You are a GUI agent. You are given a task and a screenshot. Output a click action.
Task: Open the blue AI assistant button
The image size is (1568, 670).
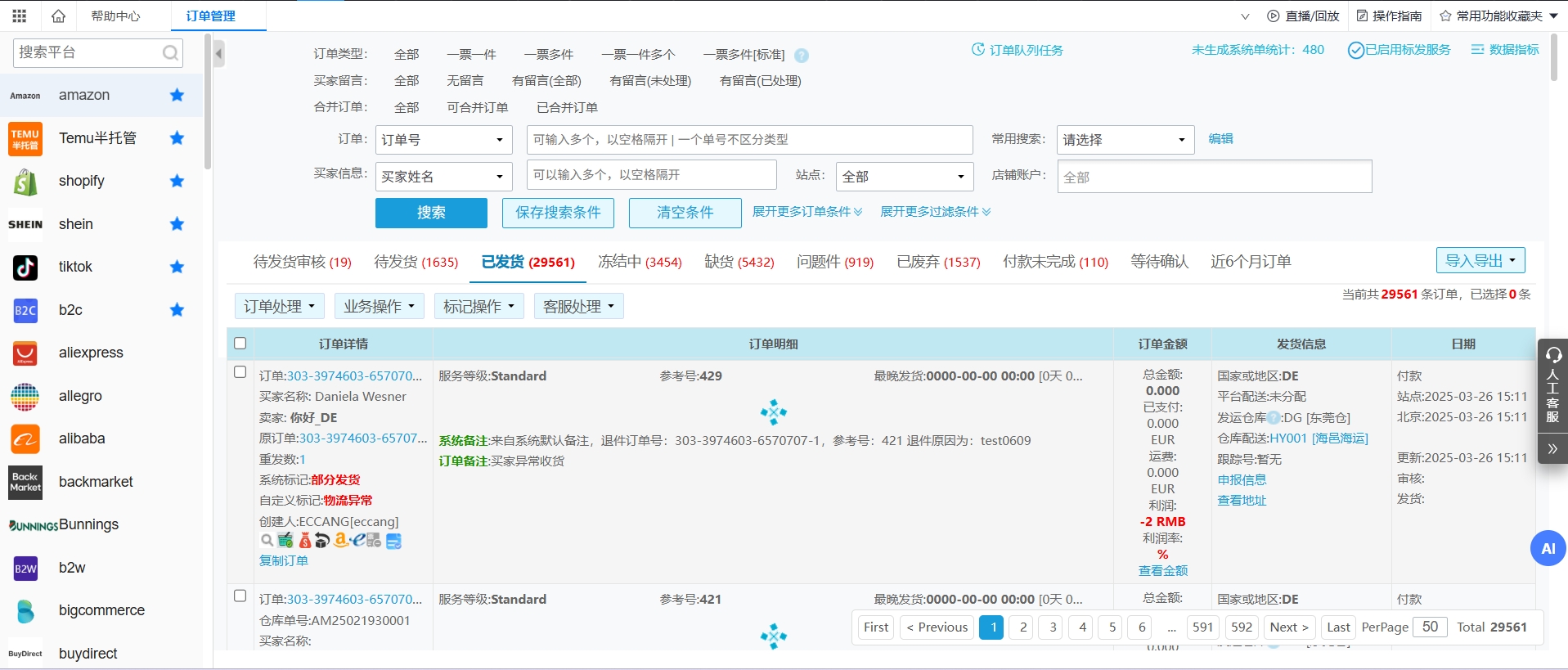coord(1547,549)
